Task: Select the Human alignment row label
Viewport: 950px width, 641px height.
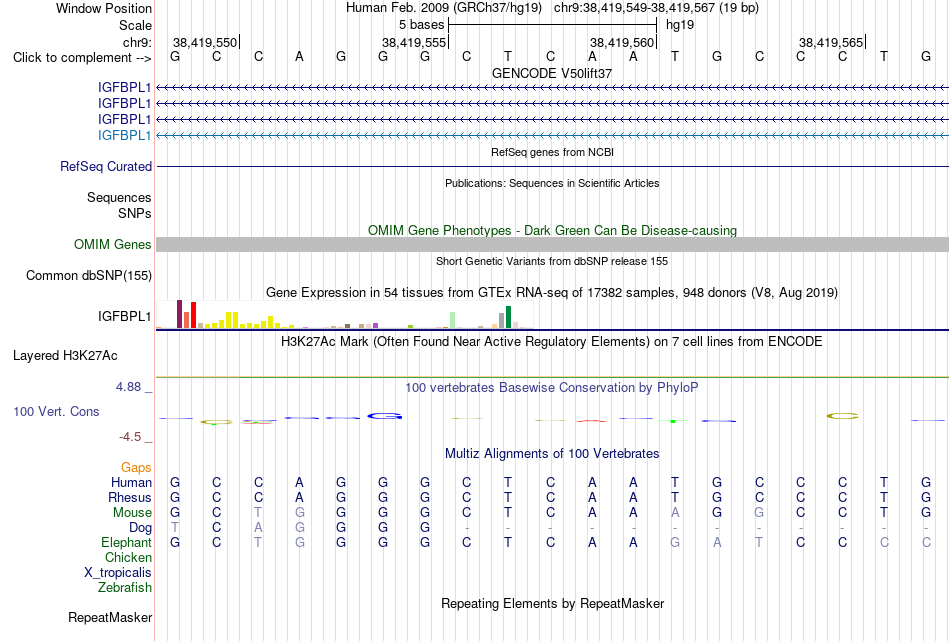Action: pos(131,482)
